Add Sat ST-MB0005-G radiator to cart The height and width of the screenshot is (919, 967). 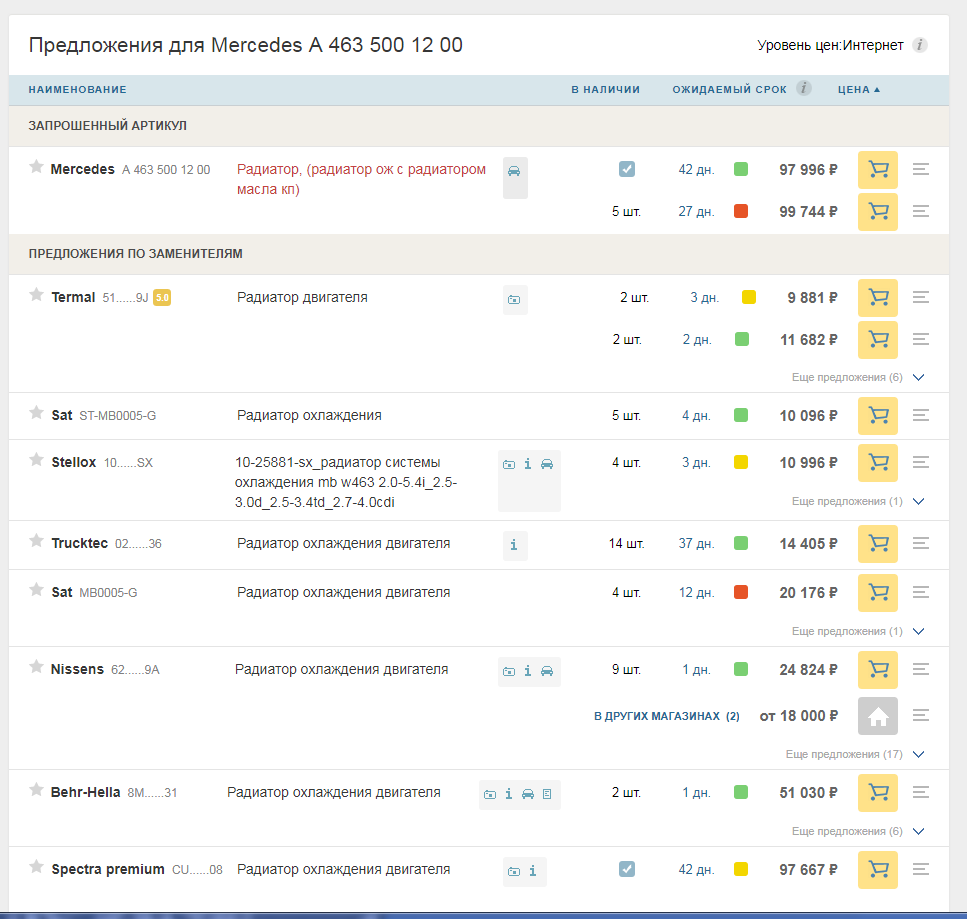878,416
